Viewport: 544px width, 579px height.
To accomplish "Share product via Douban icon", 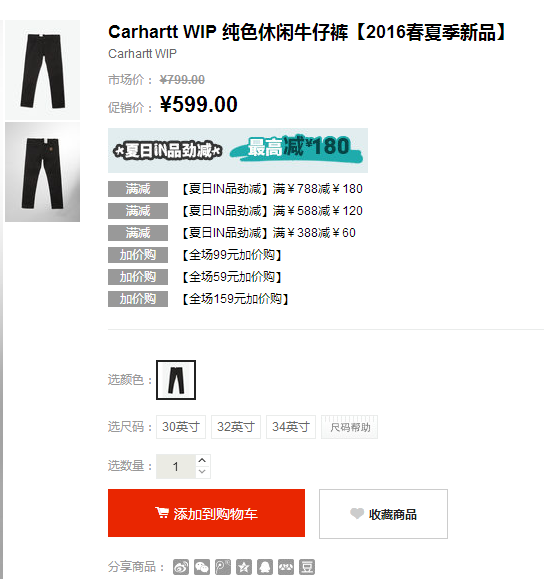I will point(307,567).
